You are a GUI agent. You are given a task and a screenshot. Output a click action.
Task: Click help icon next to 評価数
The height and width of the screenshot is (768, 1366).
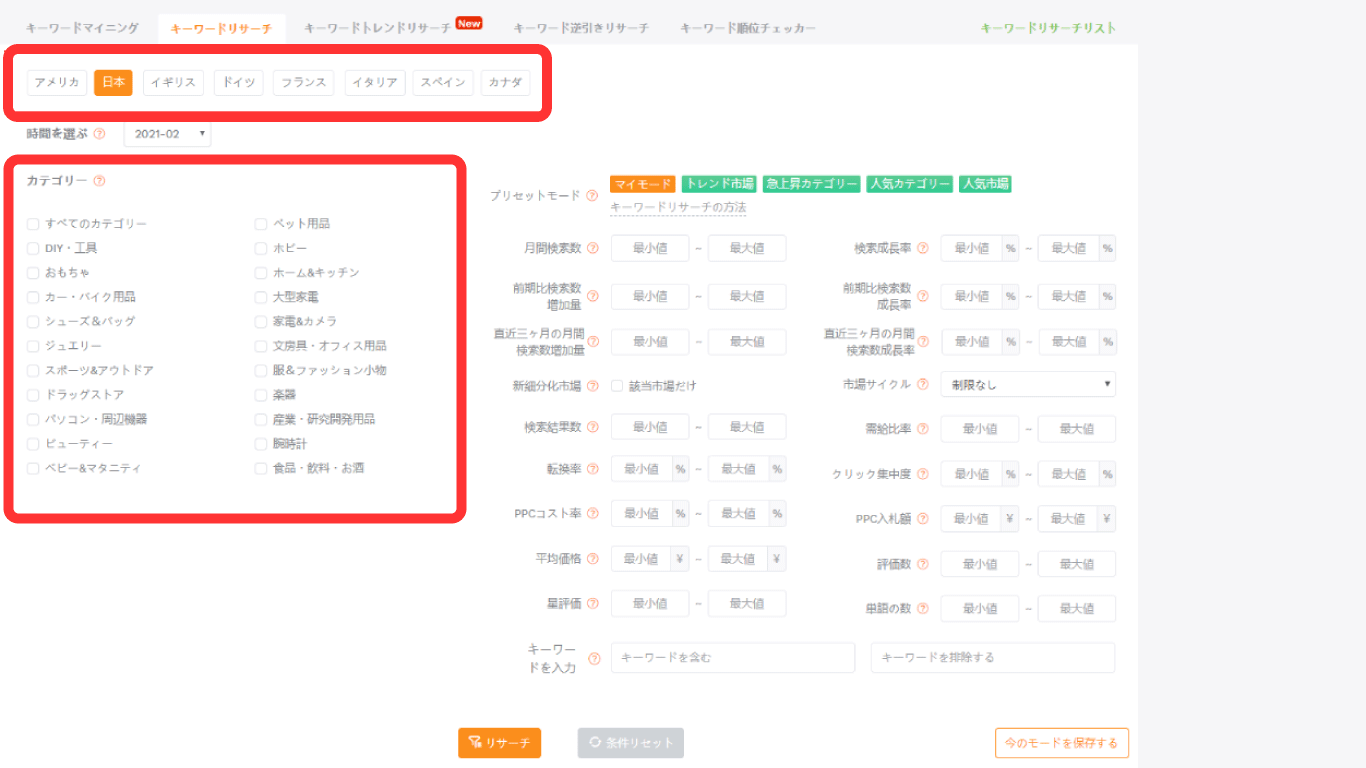coord(923,564)
